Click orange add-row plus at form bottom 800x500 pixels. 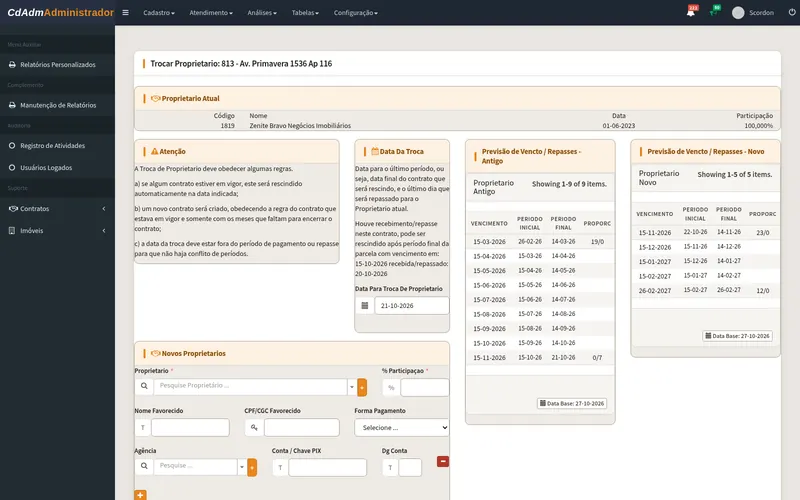point(140,495)
